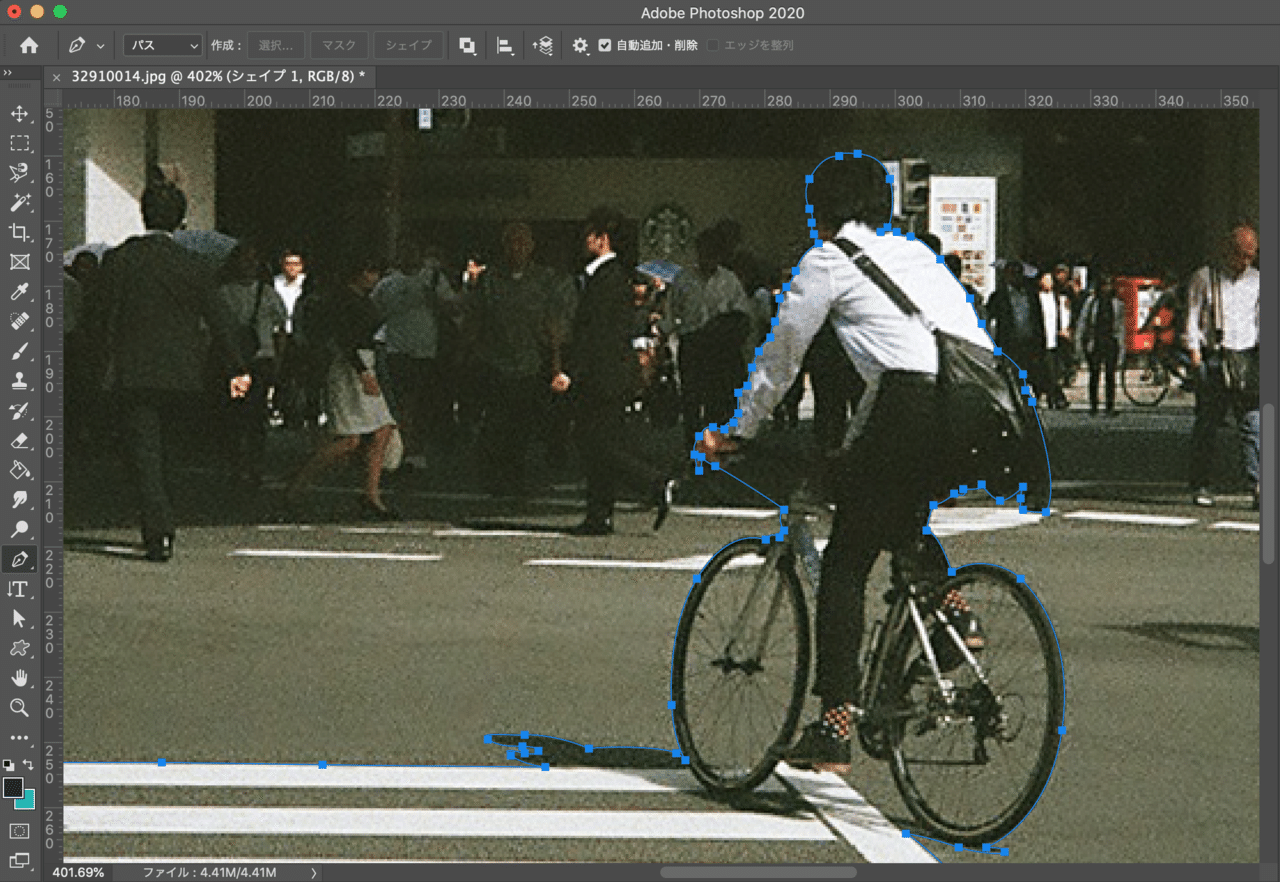Open pen options gear menu
Viewport: 1280px width, 882px height.
coord(580,45)
